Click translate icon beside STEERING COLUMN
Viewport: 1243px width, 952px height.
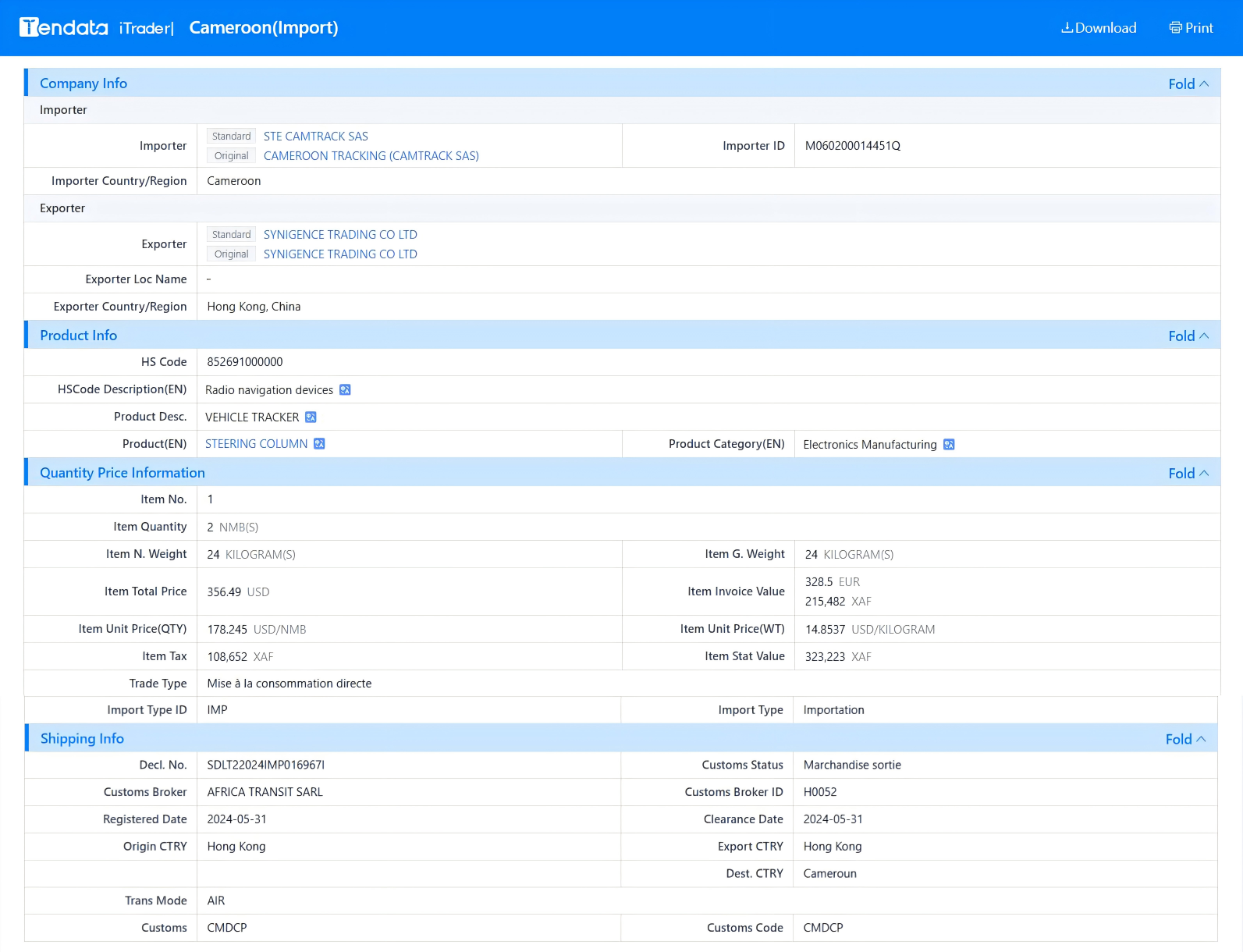click(x=319, y=443)
